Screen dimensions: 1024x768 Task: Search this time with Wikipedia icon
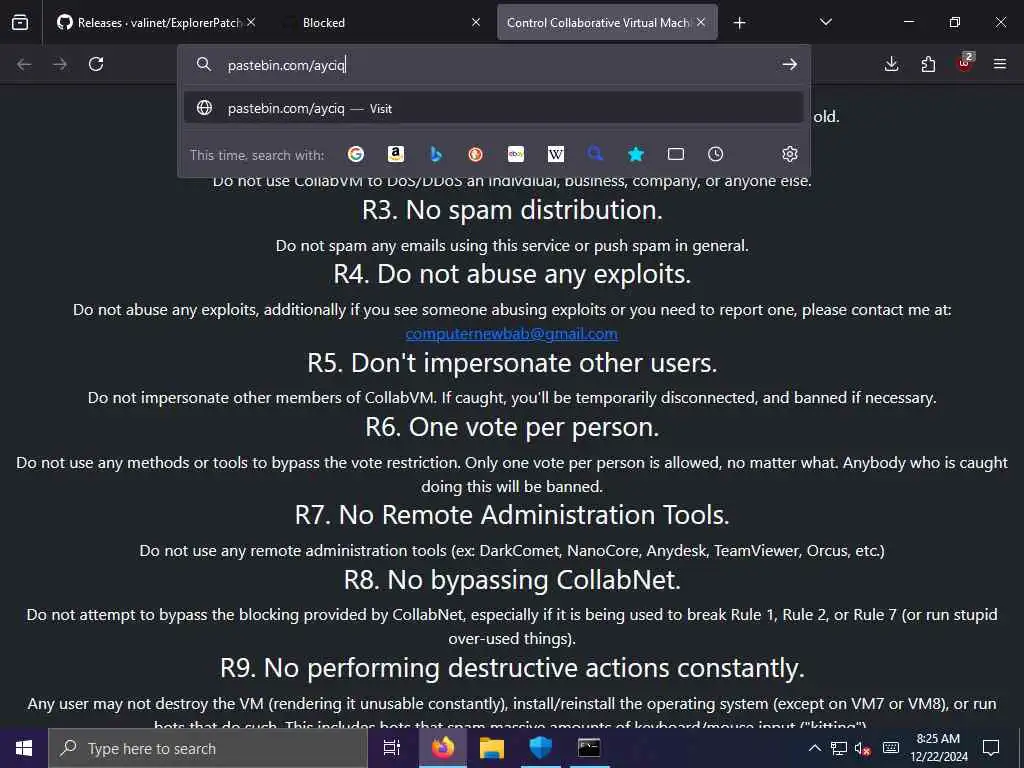click(556, 154)
